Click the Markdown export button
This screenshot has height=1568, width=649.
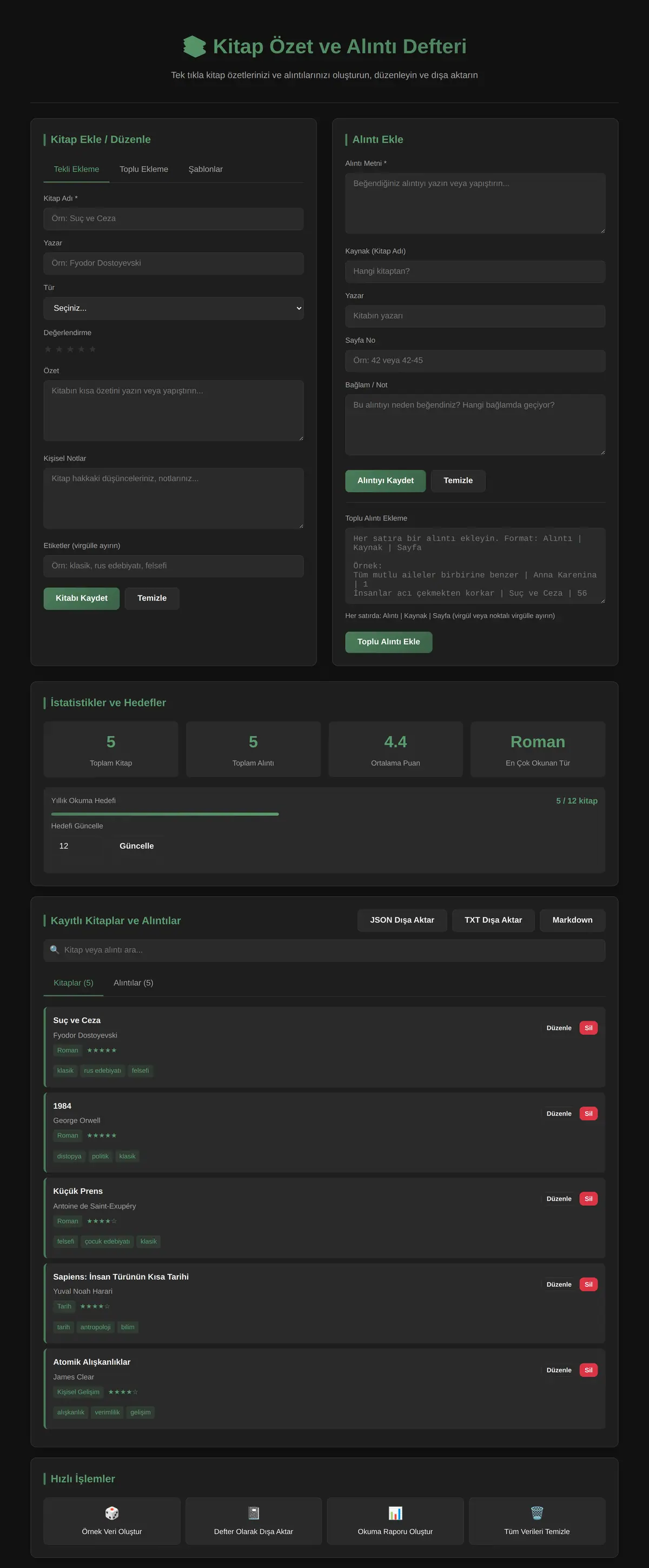click(572, 920)
